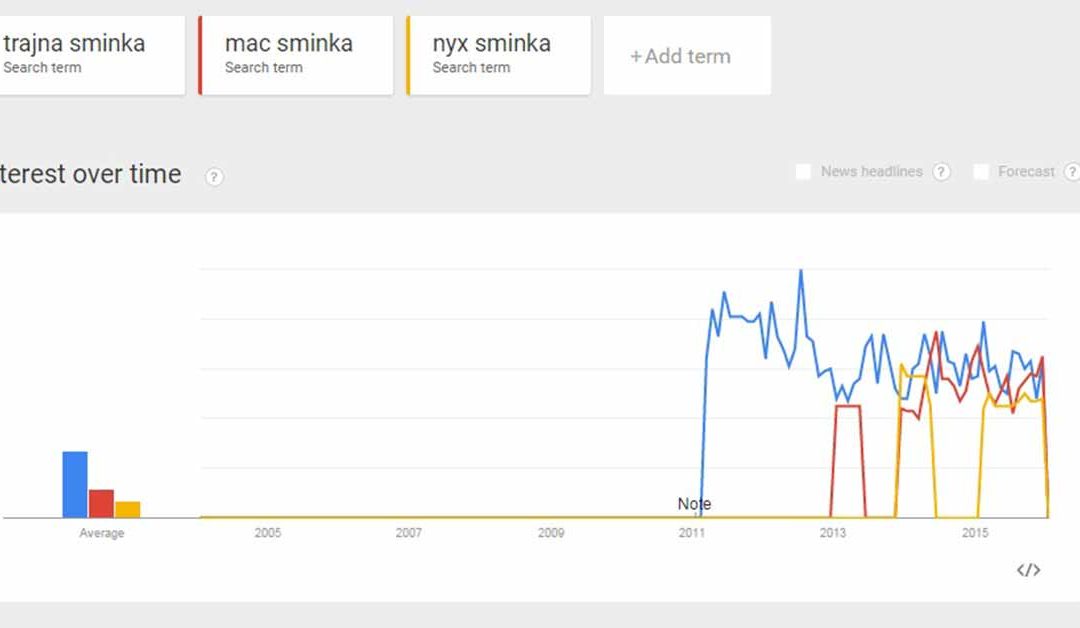Select the trajna sminka search term box
The height and width of the screenshot is (628, 1080).
88,55
